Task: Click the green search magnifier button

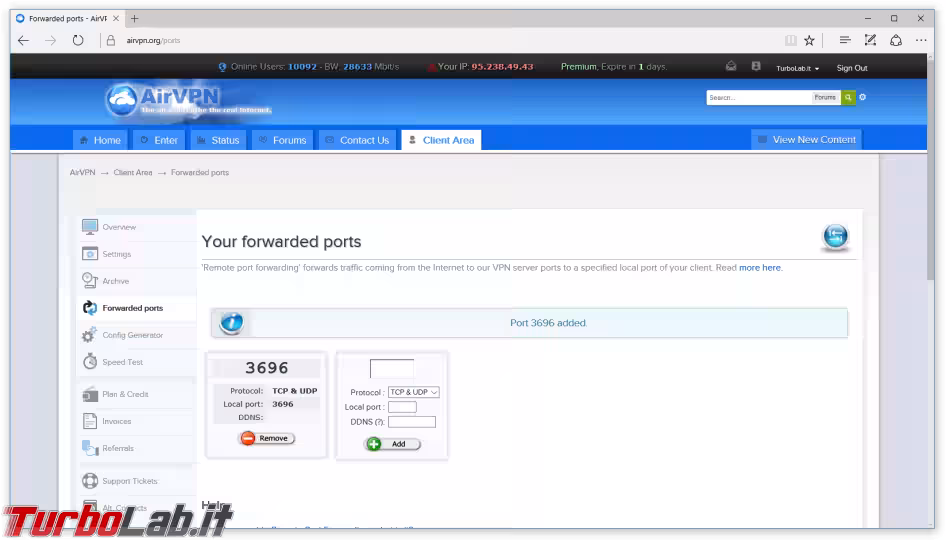Action: pyautogui.click(x=848, y=98)
